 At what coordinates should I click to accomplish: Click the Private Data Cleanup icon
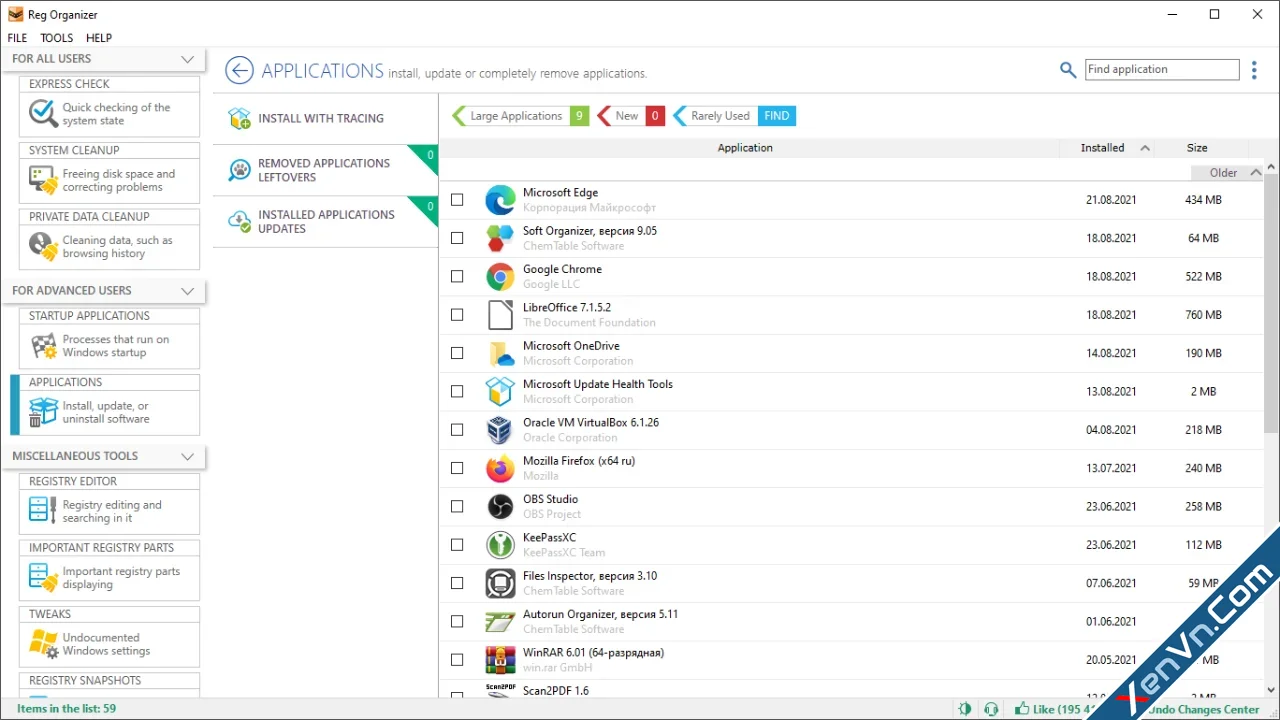point(43,246)
